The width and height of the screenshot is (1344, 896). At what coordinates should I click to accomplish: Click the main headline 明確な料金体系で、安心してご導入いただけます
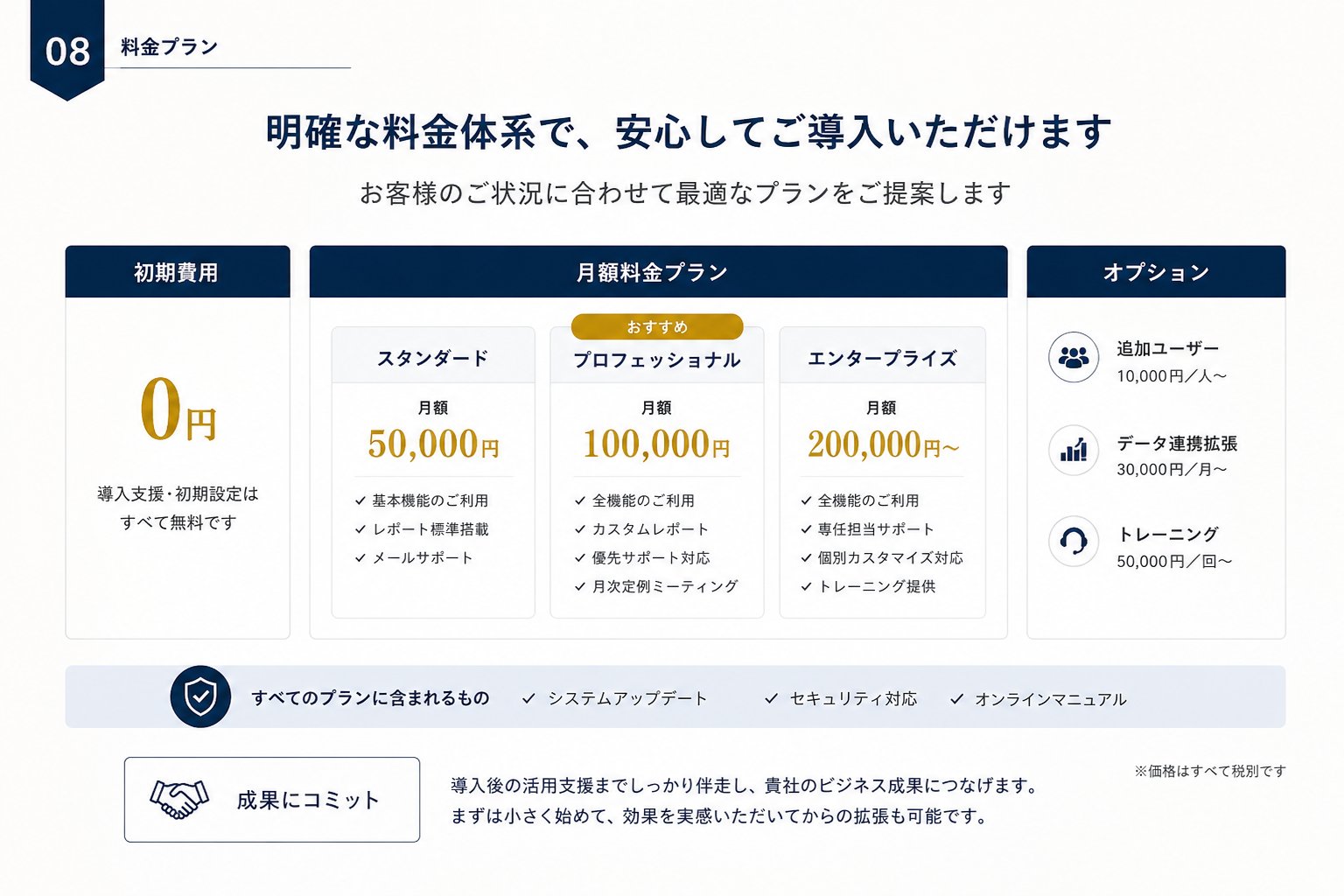click(689, 132)
